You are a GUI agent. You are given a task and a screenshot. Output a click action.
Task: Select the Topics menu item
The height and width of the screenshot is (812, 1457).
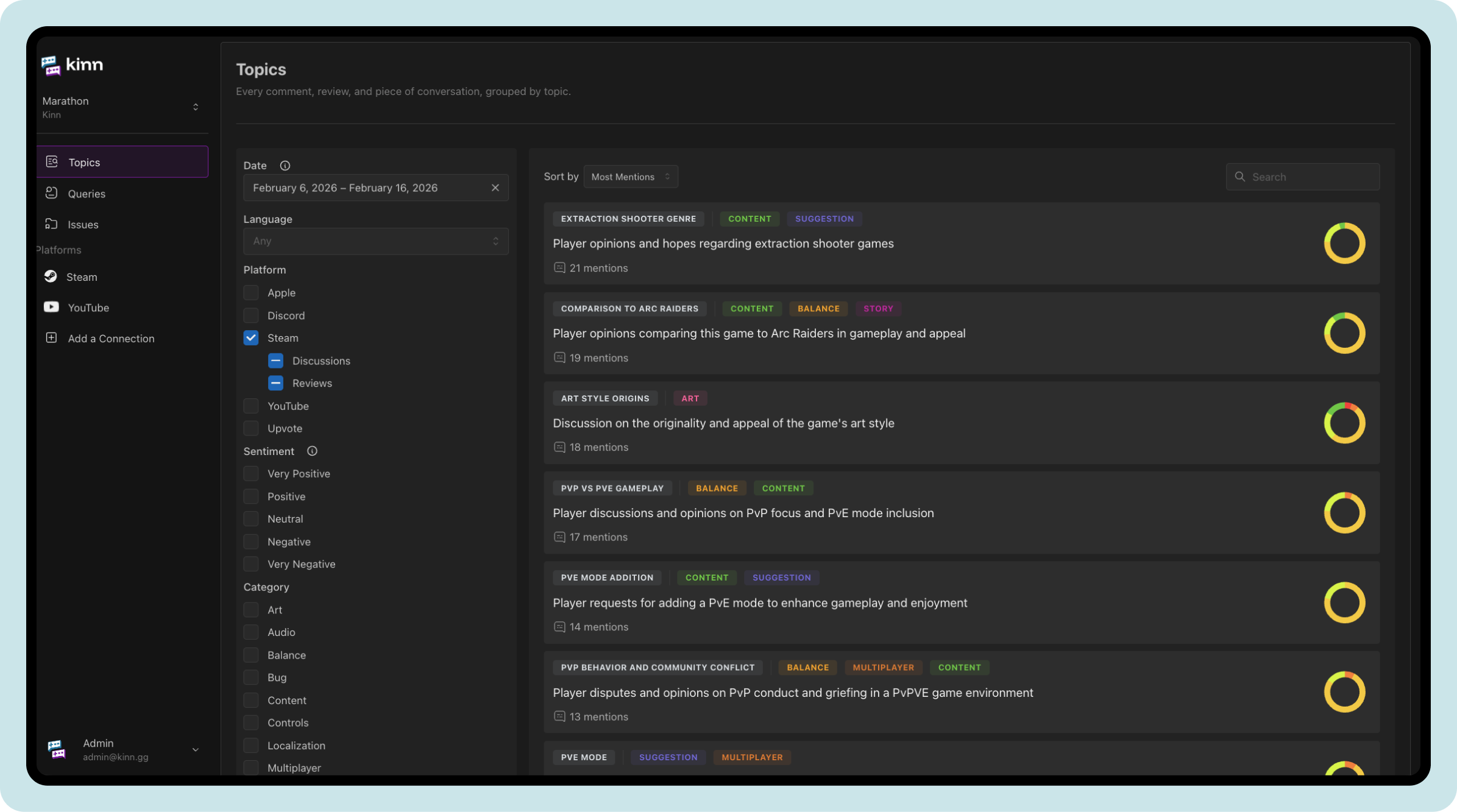[x=84, y=163]
